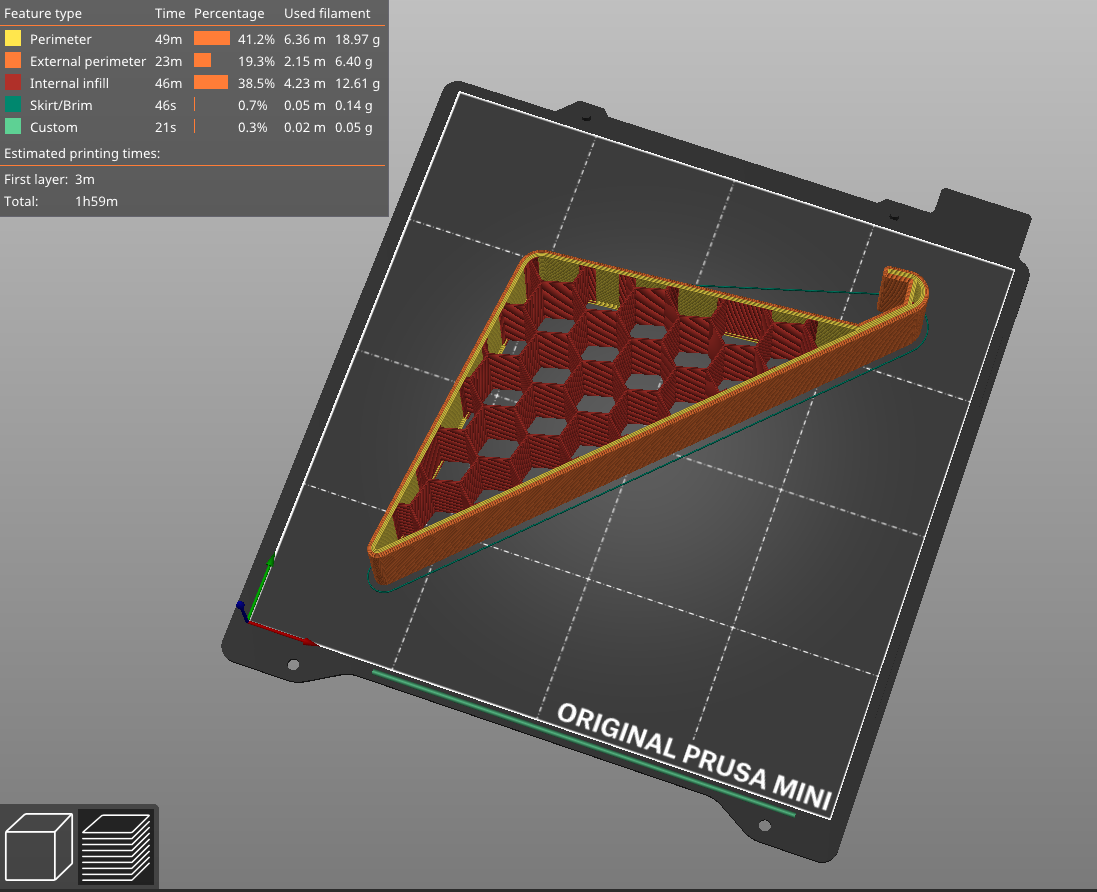Click the Feature type column header

click(43, 14)
